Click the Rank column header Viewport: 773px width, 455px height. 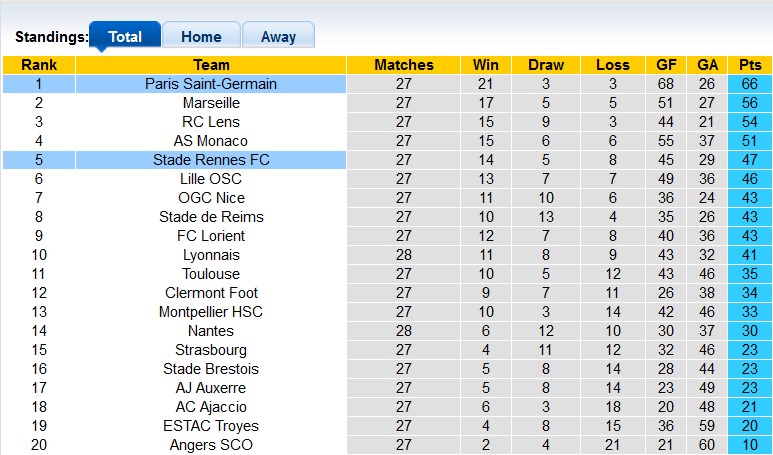[38, 65]
